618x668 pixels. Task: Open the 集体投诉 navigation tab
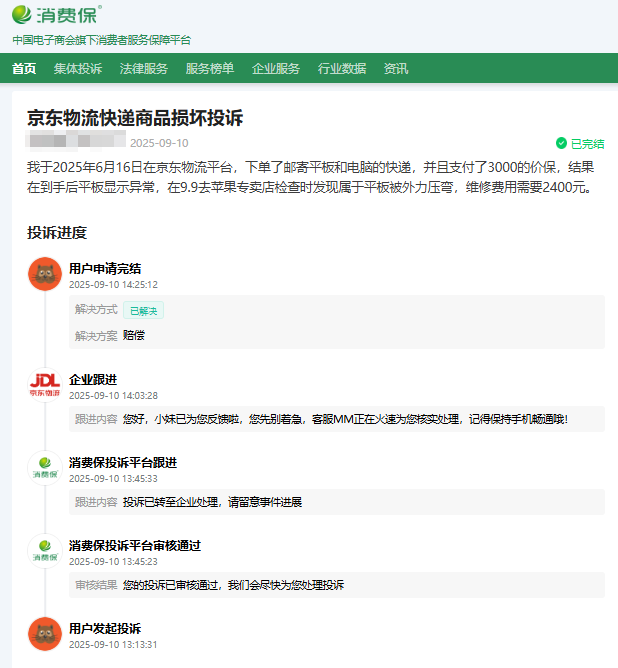[78, 68]
